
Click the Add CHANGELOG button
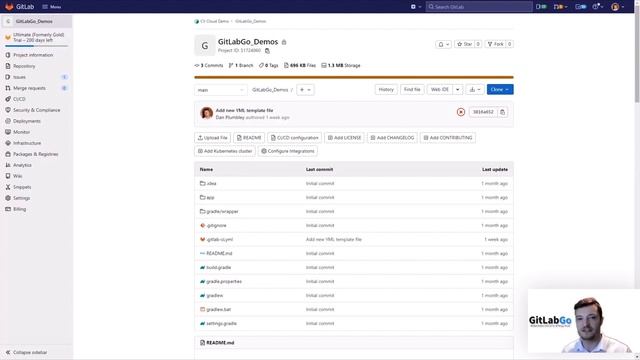[x=392, y=138]
